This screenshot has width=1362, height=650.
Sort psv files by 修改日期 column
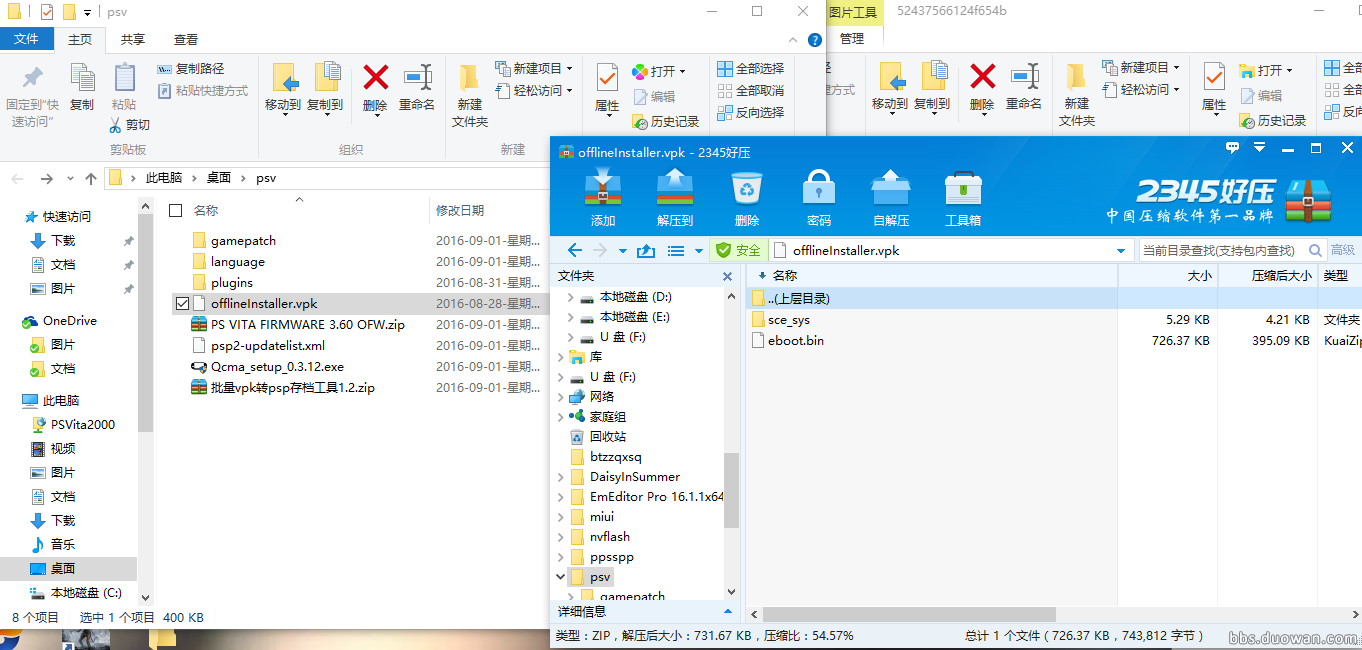pyautogui.click(x=489, y=210)
